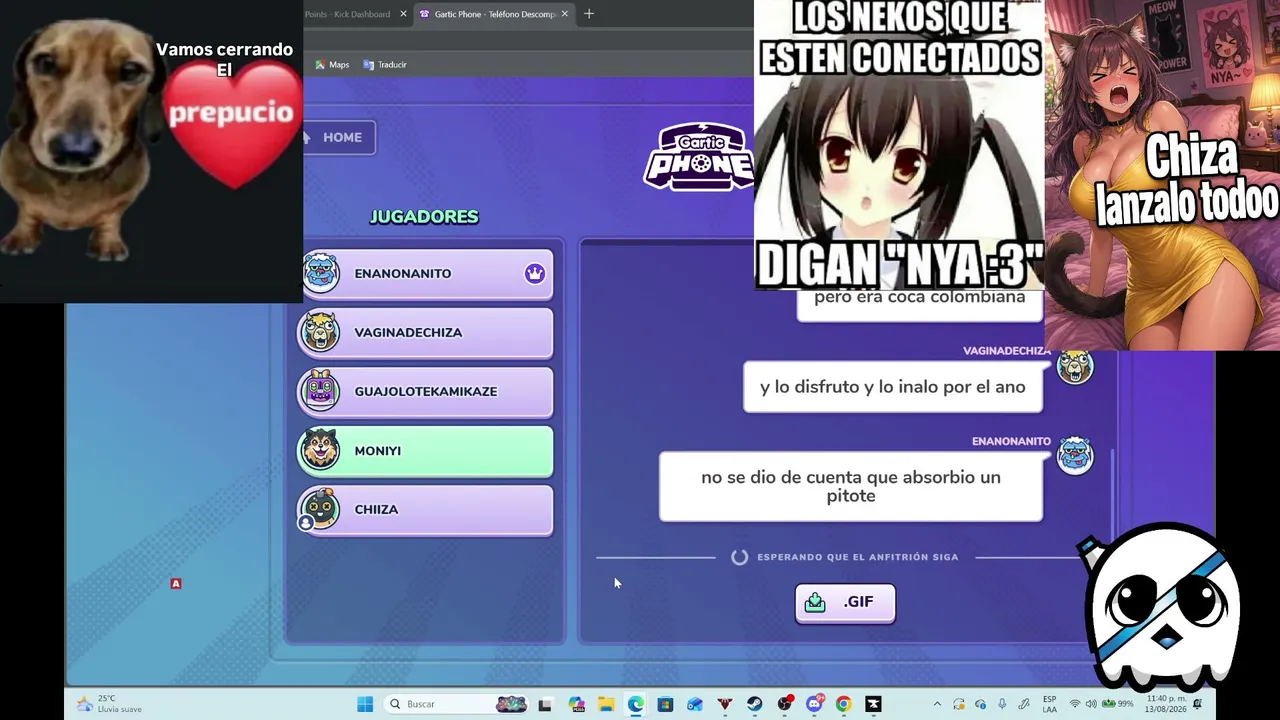Open Google Chrome from the taskbar
The width and height of the screenshot is (1280, 720).
(844, 704)
